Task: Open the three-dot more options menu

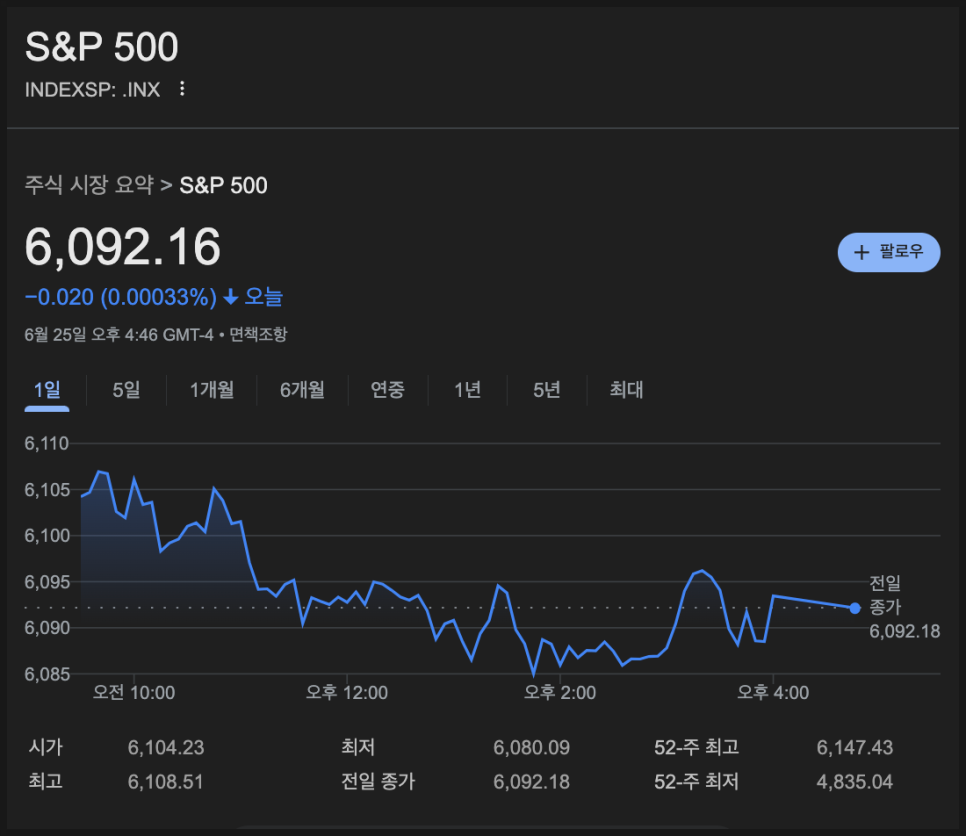Action: (x=182, y=89)
